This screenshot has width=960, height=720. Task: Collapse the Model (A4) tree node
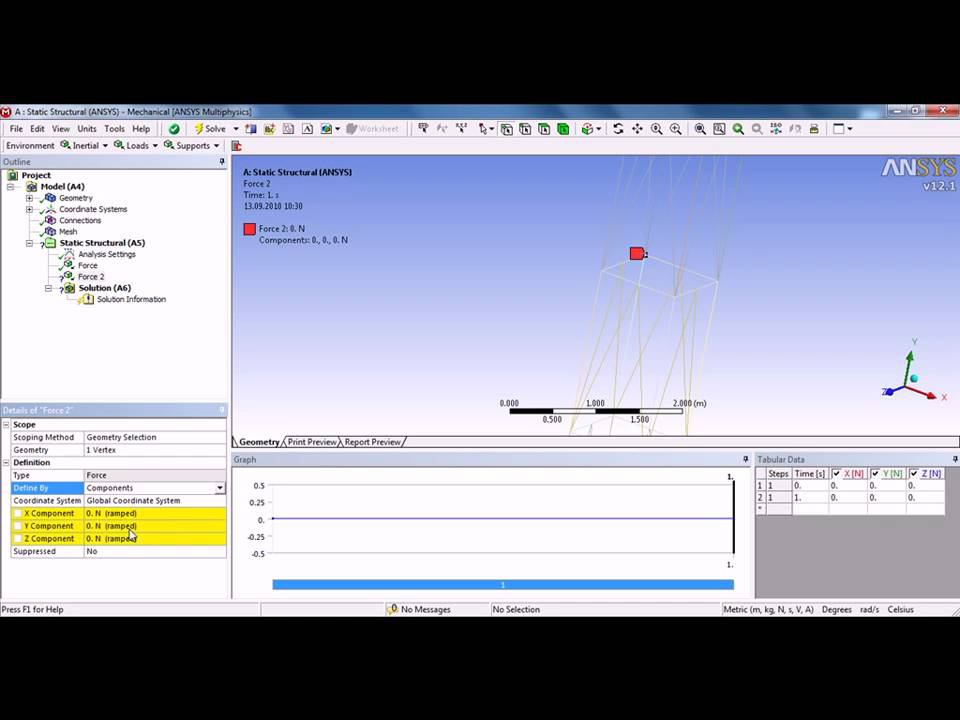(x=10, y=187)
